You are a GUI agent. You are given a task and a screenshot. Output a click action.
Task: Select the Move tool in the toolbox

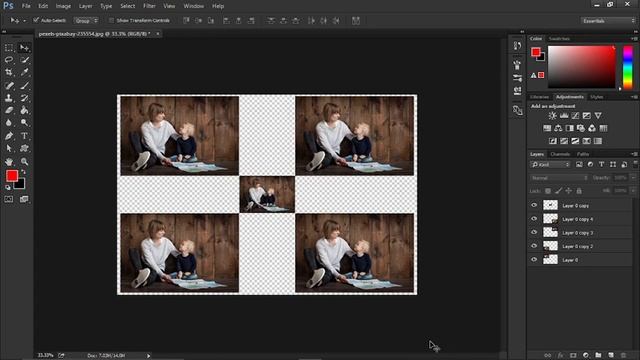coord(24,48)
